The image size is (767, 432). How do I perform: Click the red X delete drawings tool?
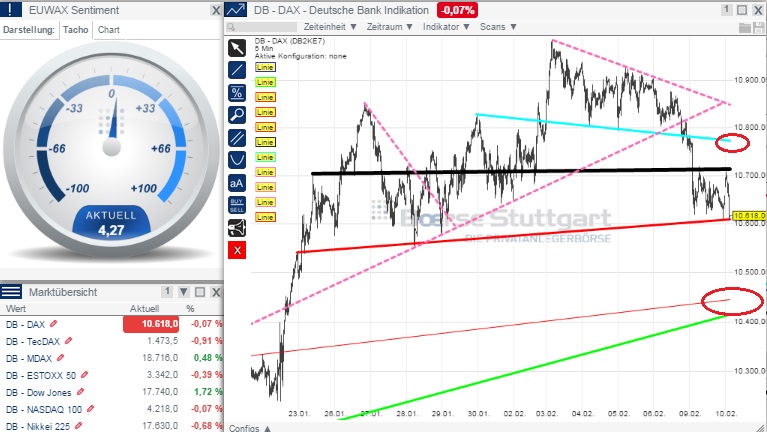(x=237, y=250)
